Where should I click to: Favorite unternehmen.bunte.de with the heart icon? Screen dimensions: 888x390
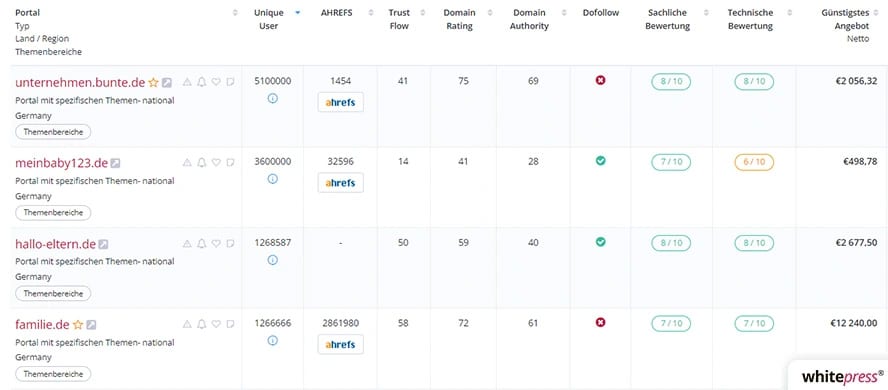click(216, 82)
